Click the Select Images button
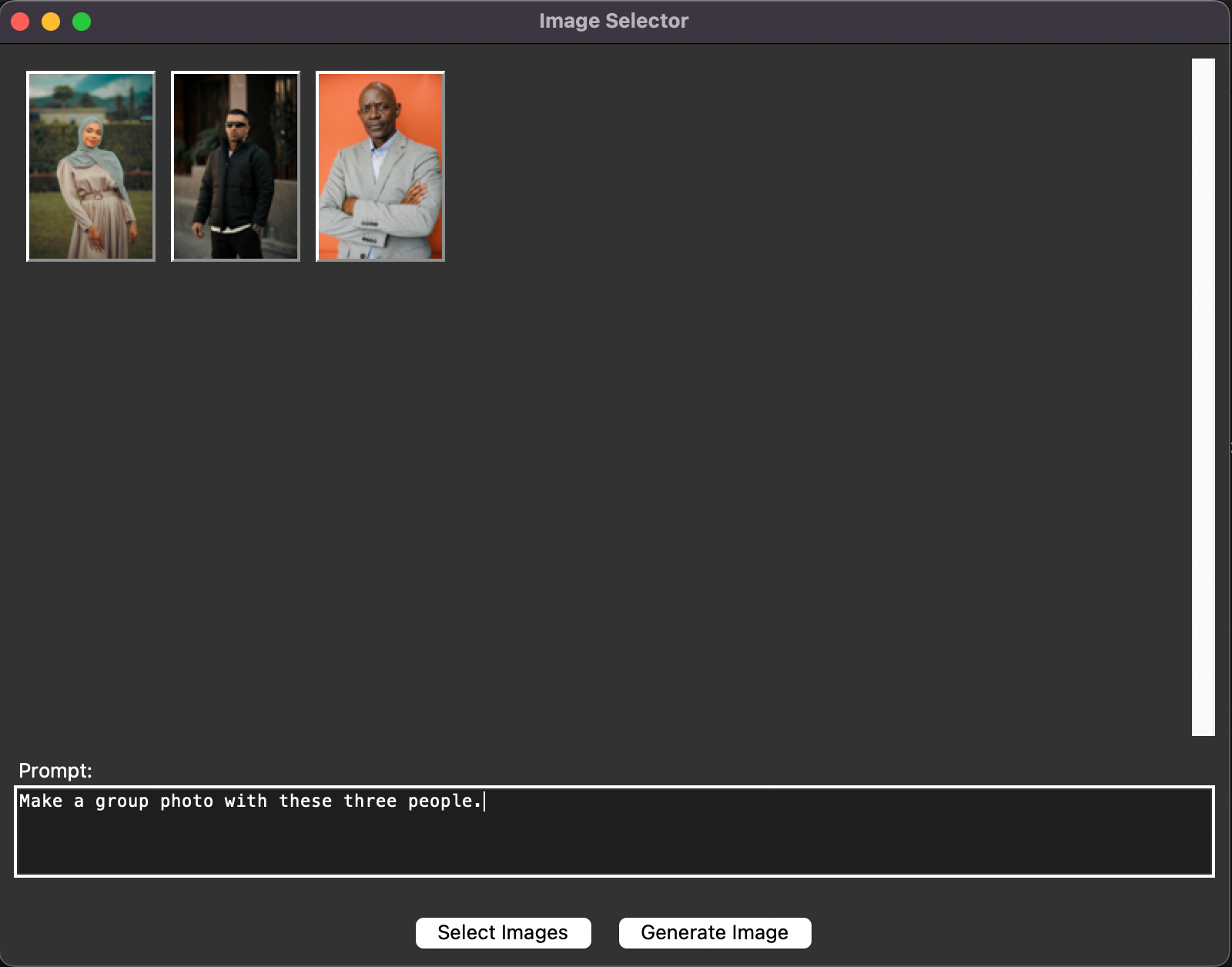 coord(503,932)
